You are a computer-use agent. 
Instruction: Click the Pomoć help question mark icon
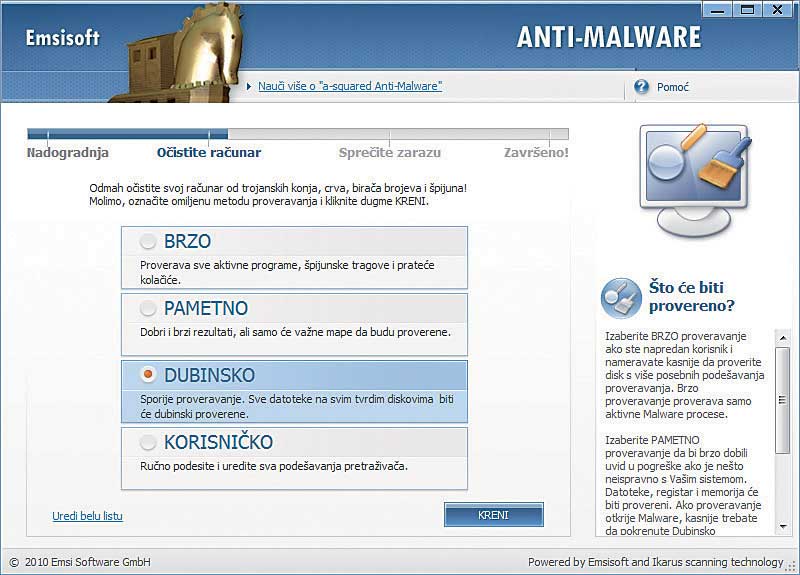coord(641,86)
